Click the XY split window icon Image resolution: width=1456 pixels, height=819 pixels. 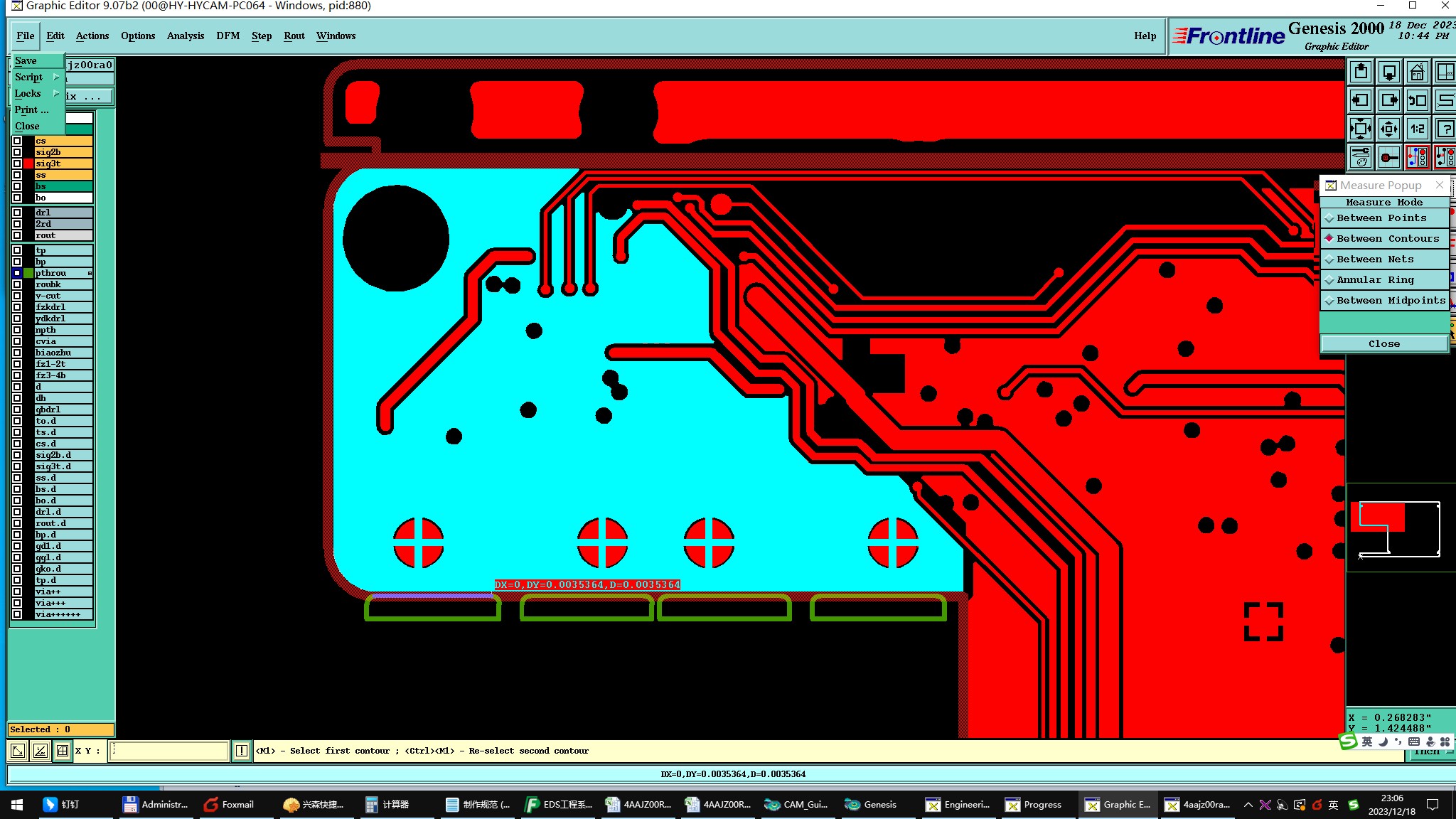pos(1445,72)
